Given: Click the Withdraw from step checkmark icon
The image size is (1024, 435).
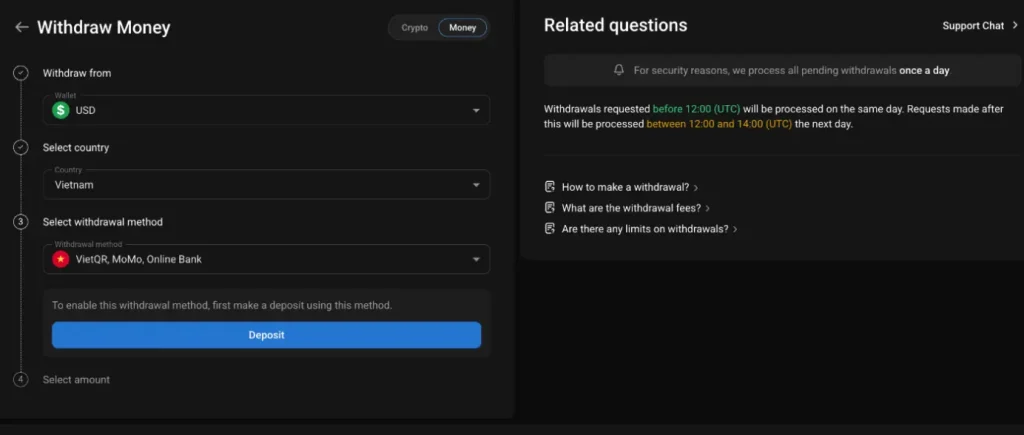Looking at the screenshot, I should click(21, 73).
